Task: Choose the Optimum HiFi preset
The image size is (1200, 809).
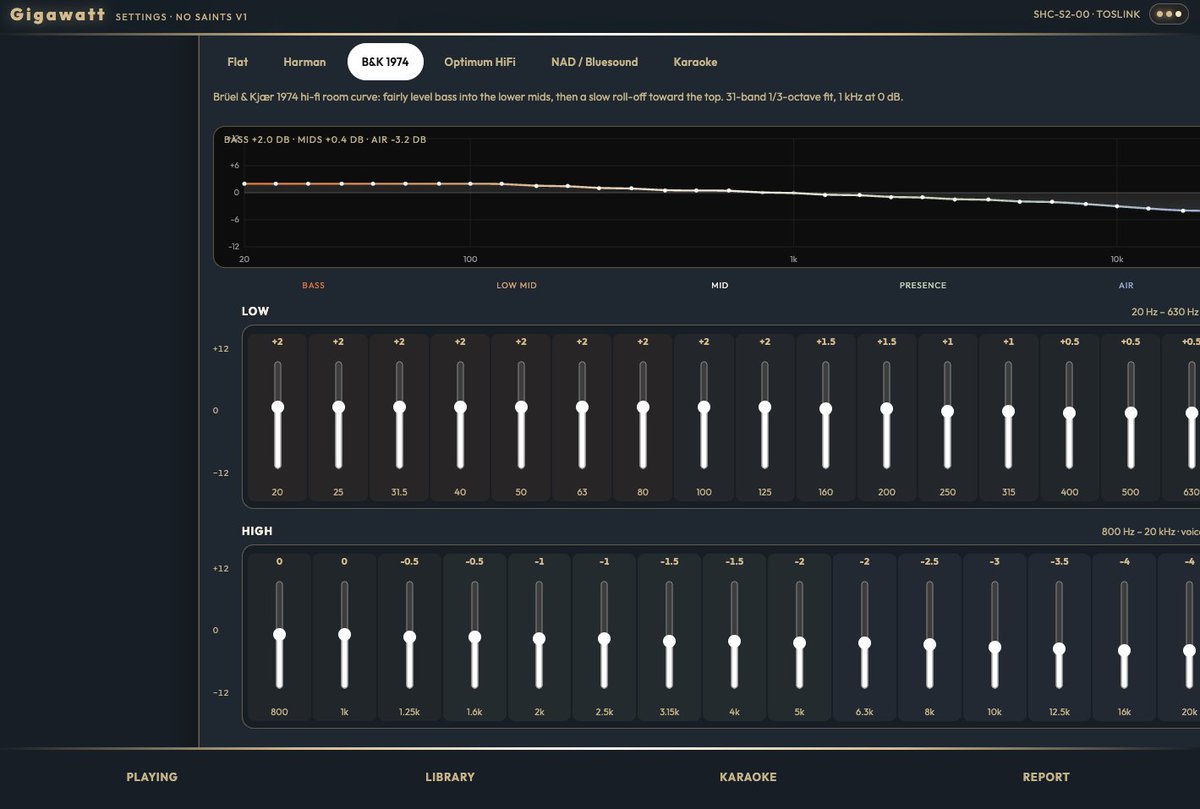Action: (480, 62)
